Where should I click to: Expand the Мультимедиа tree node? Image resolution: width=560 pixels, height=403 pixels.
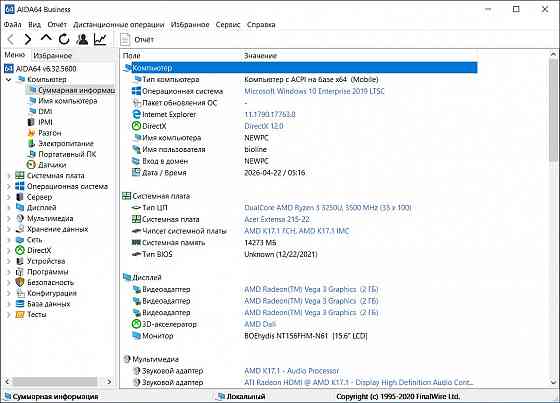9,218
